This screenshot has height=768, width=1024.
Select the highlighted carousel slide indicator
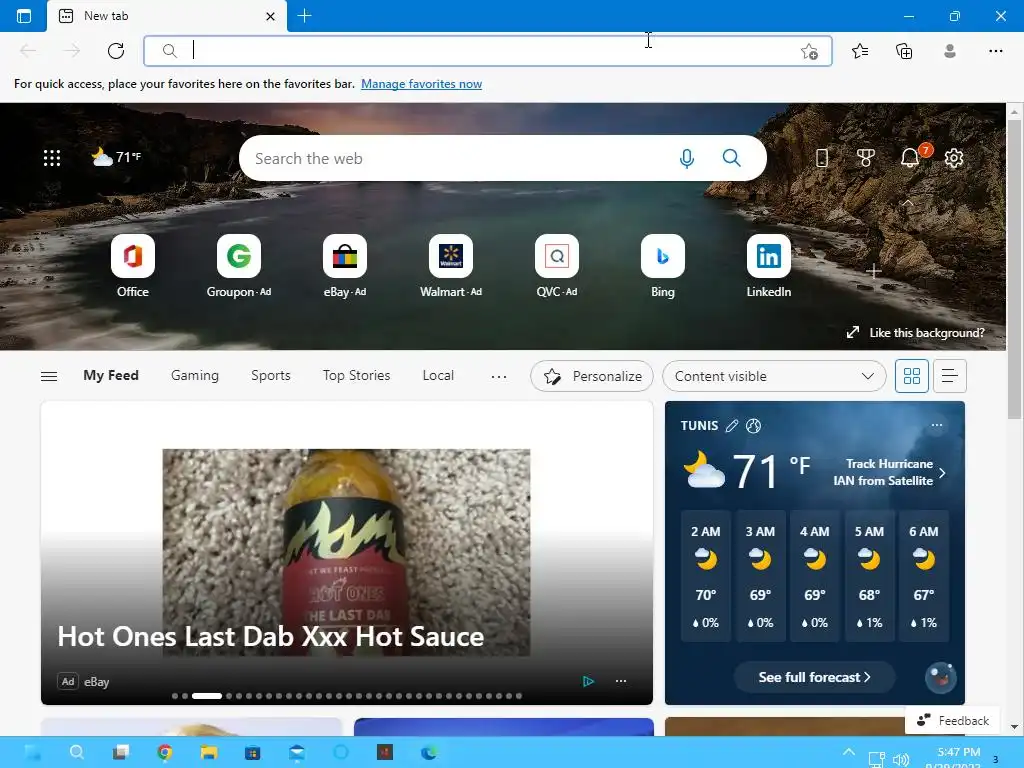pos(206,696)
